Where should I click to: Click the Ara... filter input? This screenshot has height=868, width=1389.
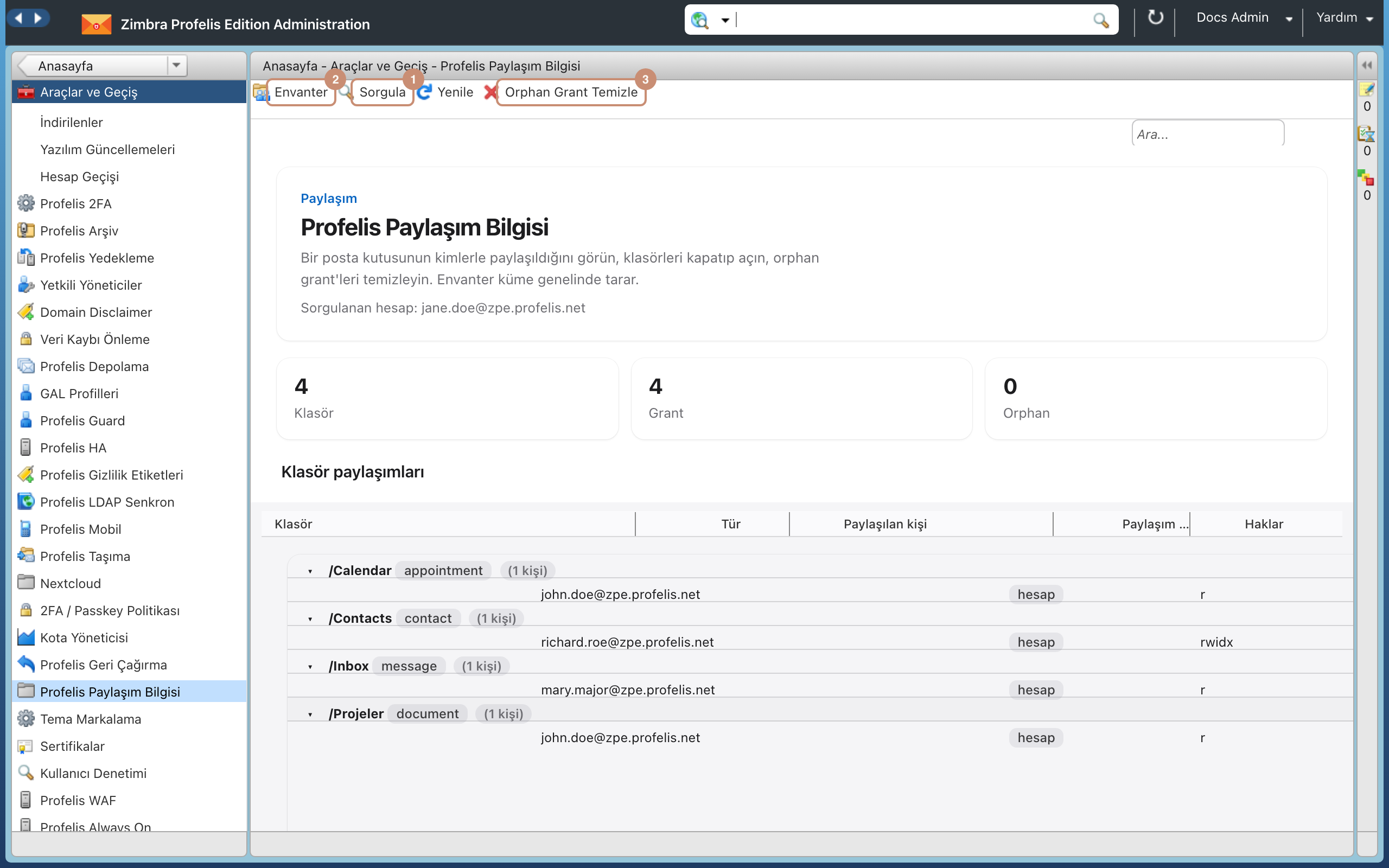pos(1208,134)
